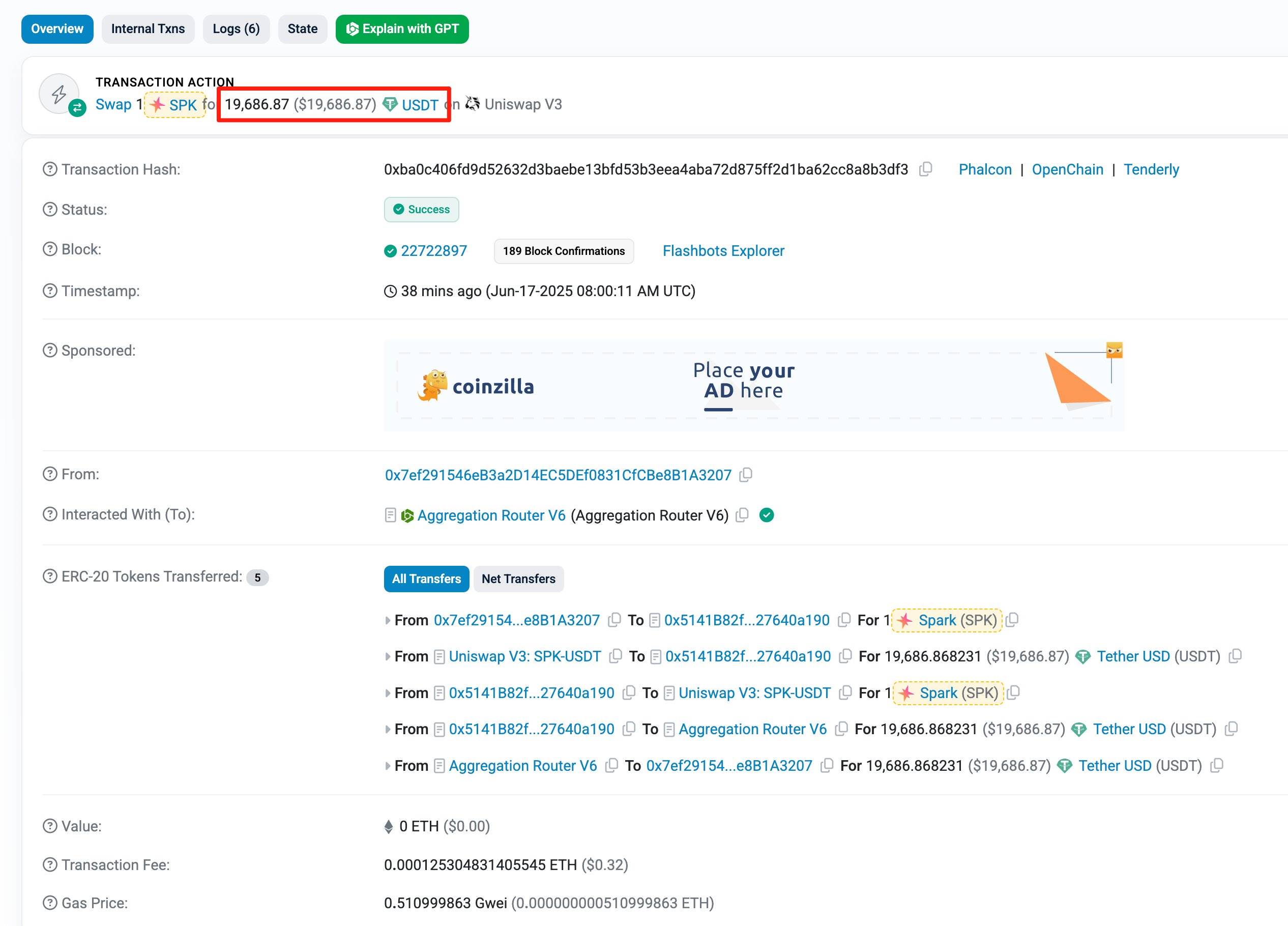Click the From field help icon
Image resolution: width=1288 pixels, height=926 pixels.
[50, 474]
